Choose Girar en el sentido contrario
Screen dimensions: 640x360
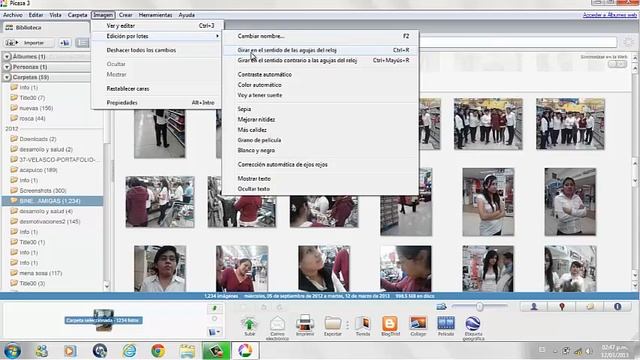pos(321,60)
